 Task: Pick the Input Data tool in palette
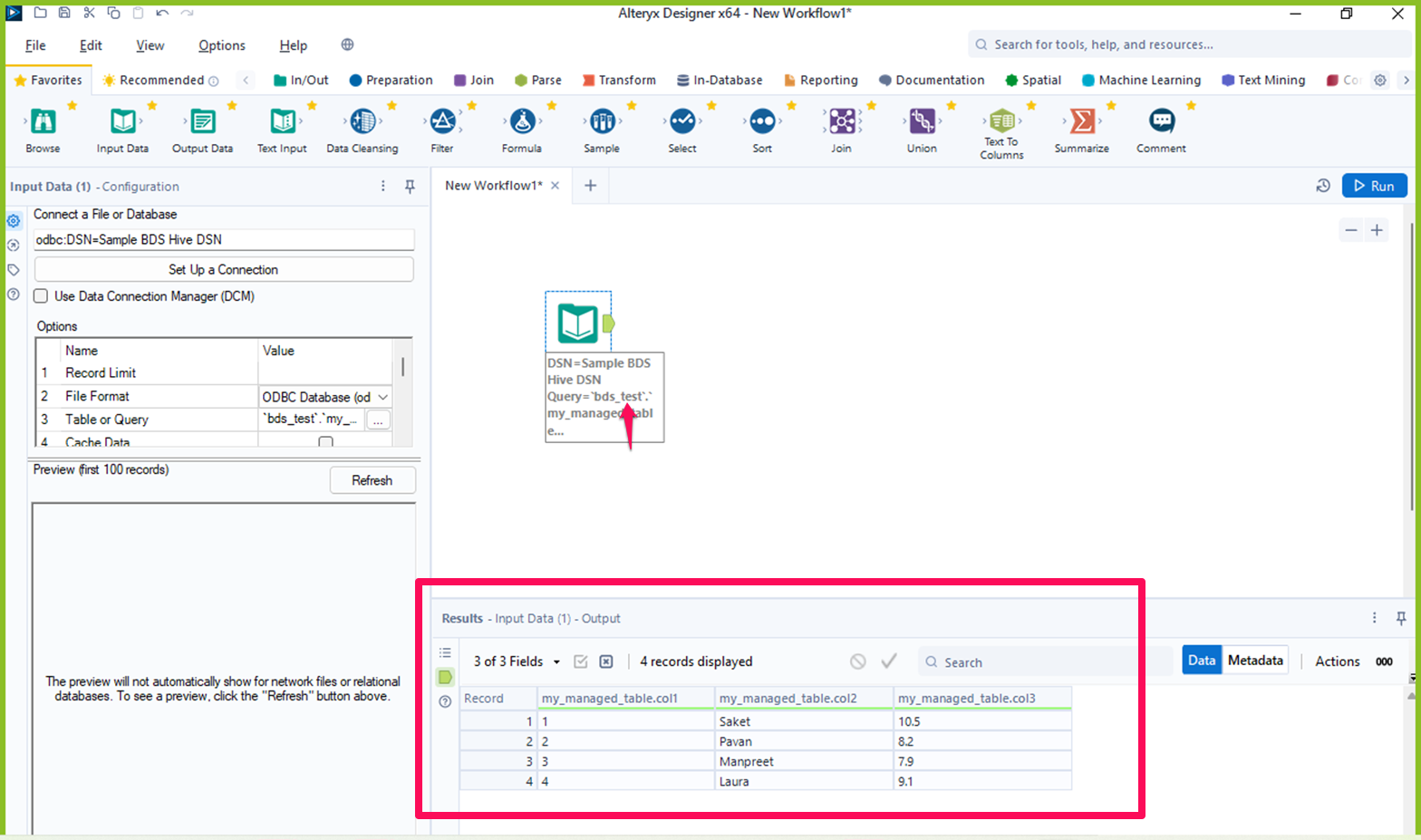122,121
